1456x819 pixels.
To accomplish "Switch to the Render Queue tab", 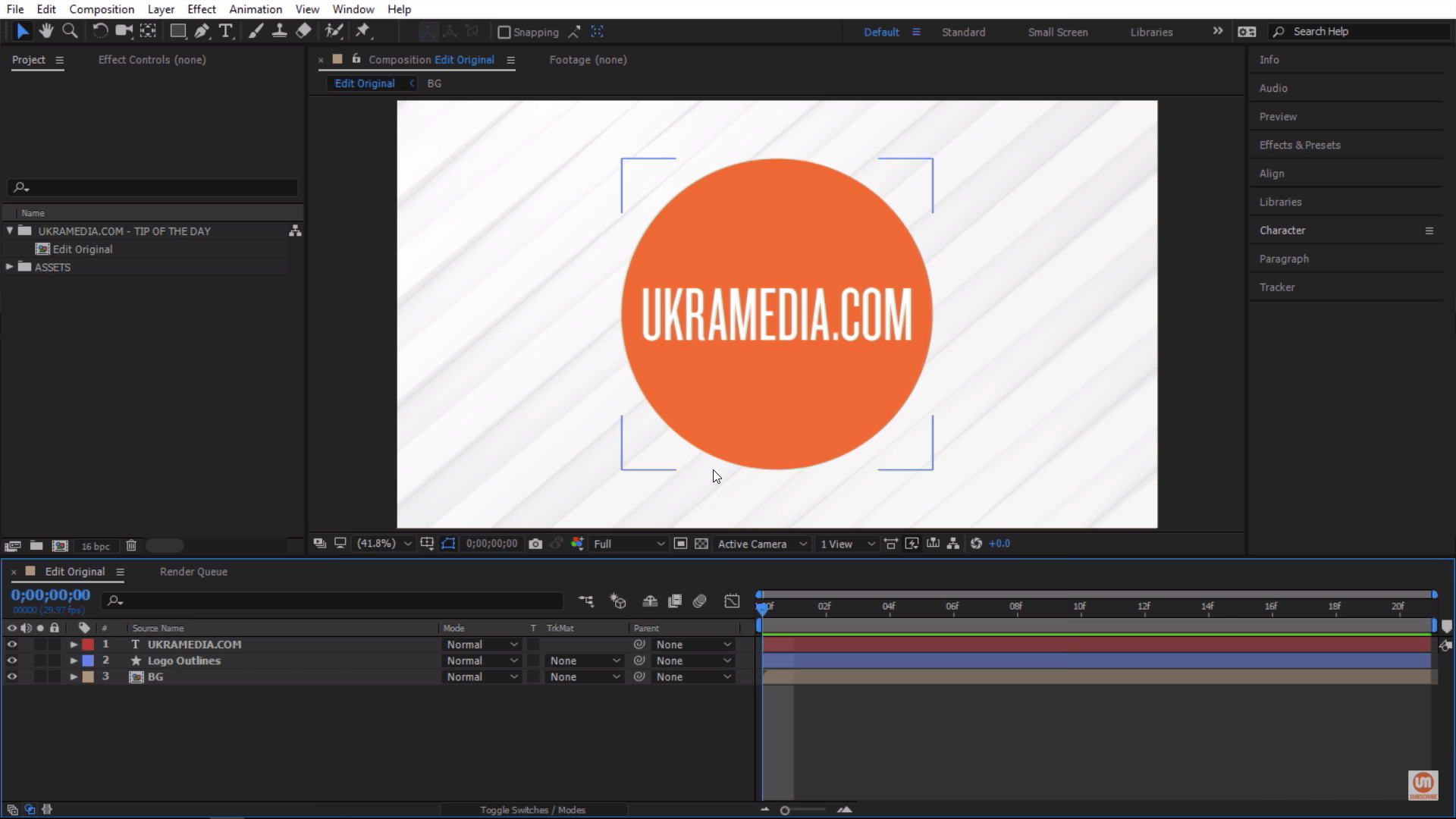I will point(193,572).
